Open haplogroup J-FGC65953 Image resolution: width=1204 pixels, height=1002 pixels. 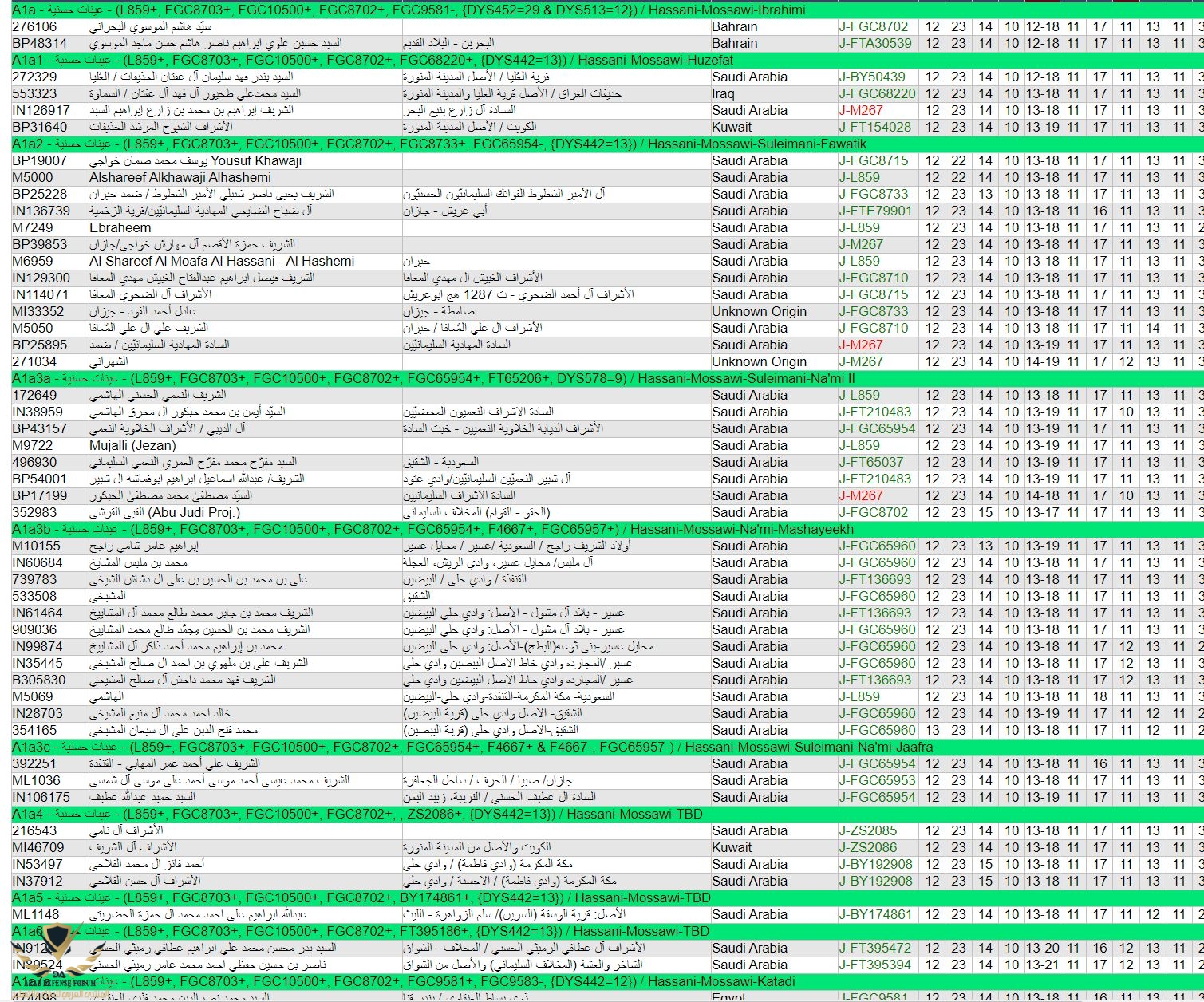tap(877, 781)
